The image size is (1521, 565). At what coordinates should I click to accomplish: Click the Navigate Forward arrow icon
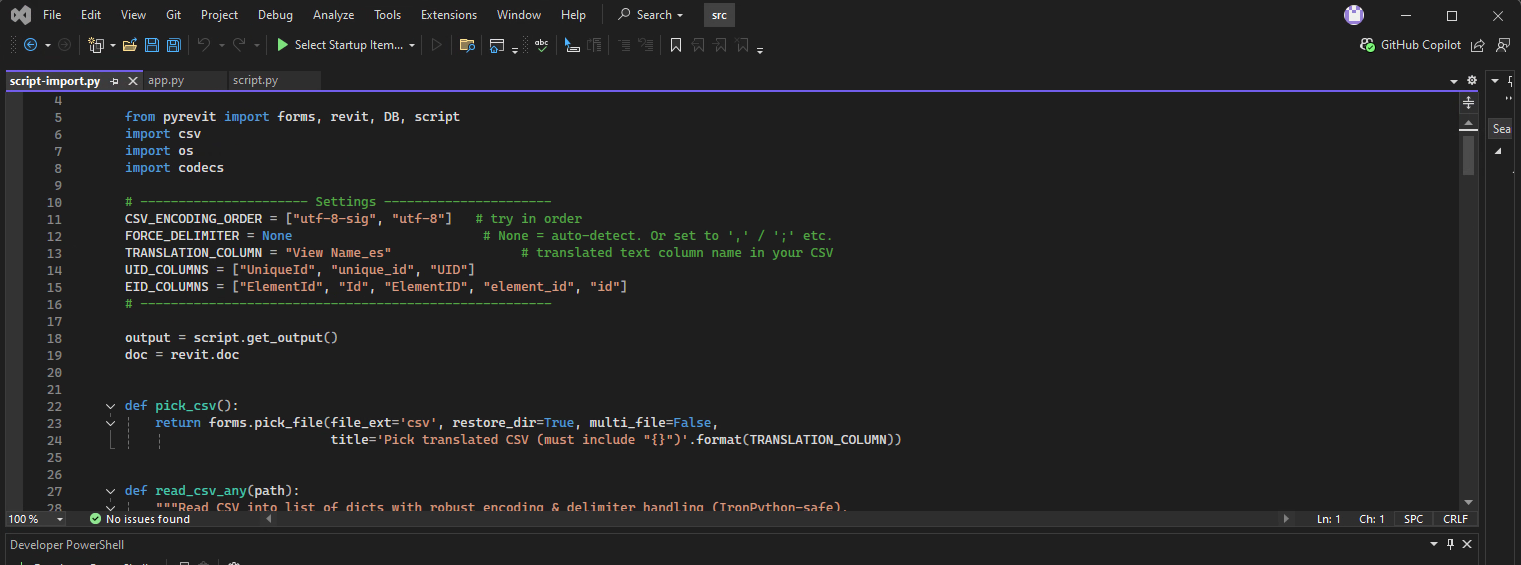64,45
